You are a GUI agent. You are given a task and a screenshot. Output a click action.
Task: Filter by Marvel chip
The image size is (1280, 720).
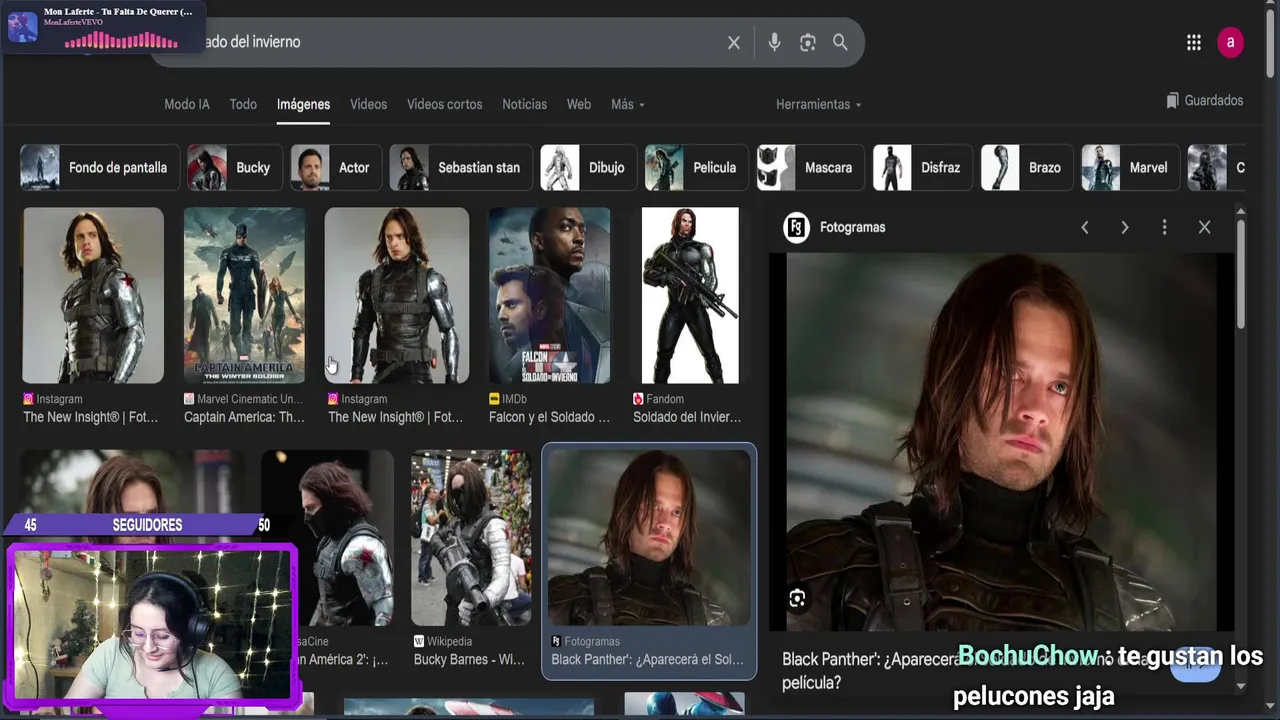1130,167
